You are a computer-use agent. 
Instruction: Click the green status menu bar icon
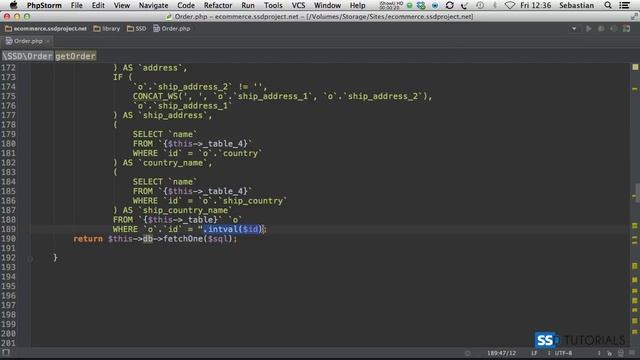[x=409, y=5]
